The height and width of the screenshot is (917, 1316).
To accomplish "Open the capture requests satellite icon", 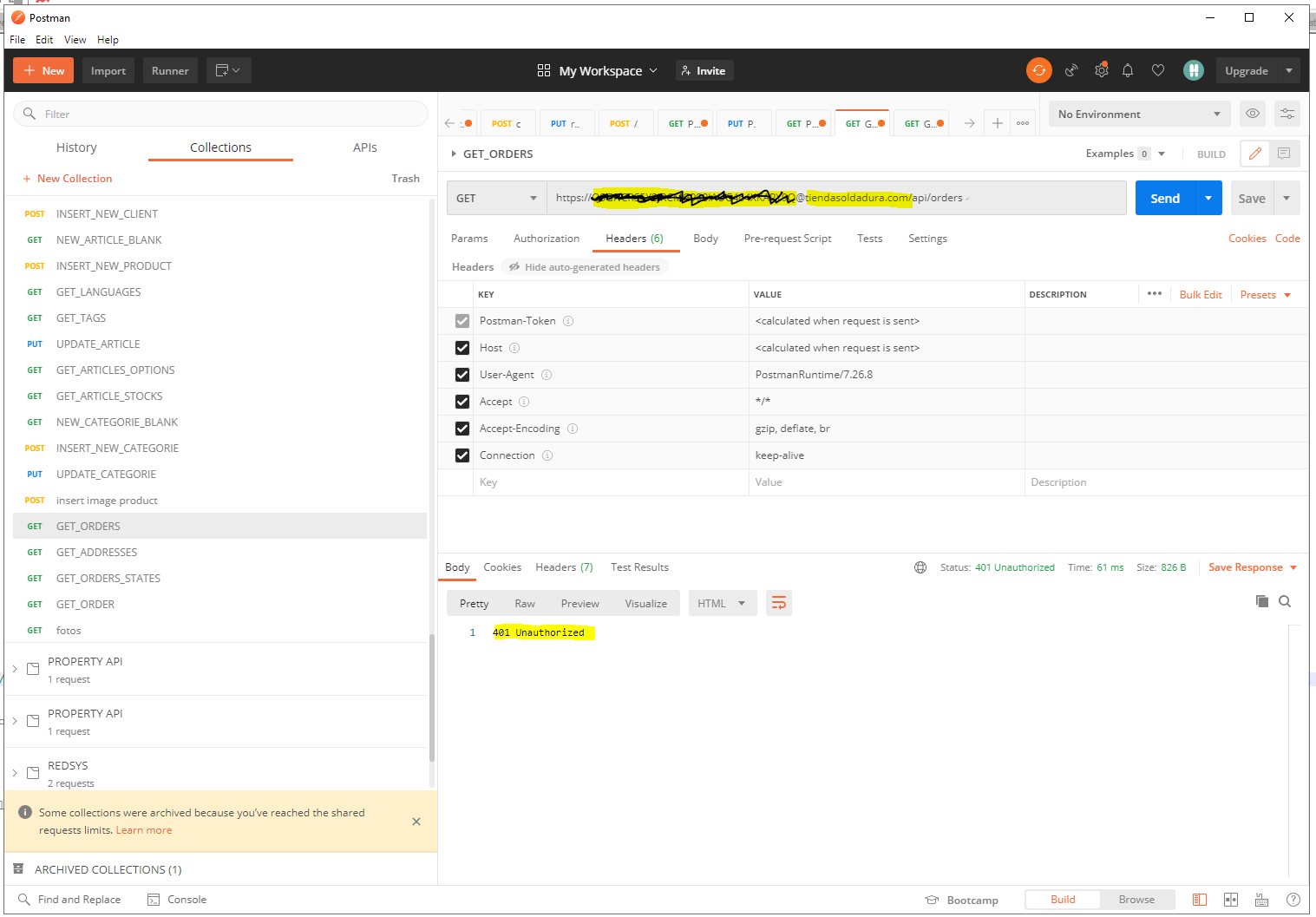I will [x=1071, y=70].
